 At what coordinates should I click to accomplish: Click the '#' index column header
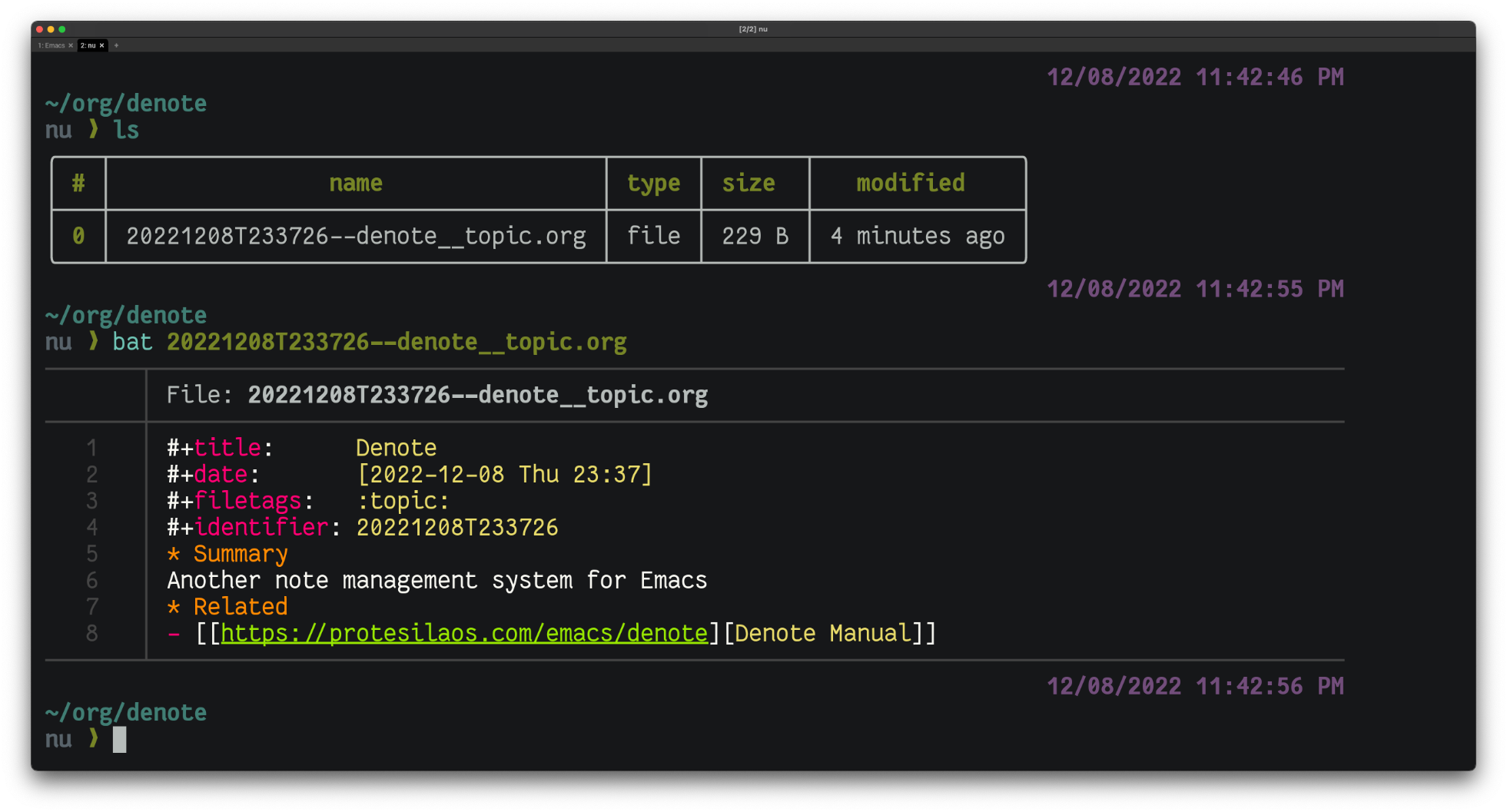pos(78,183)
